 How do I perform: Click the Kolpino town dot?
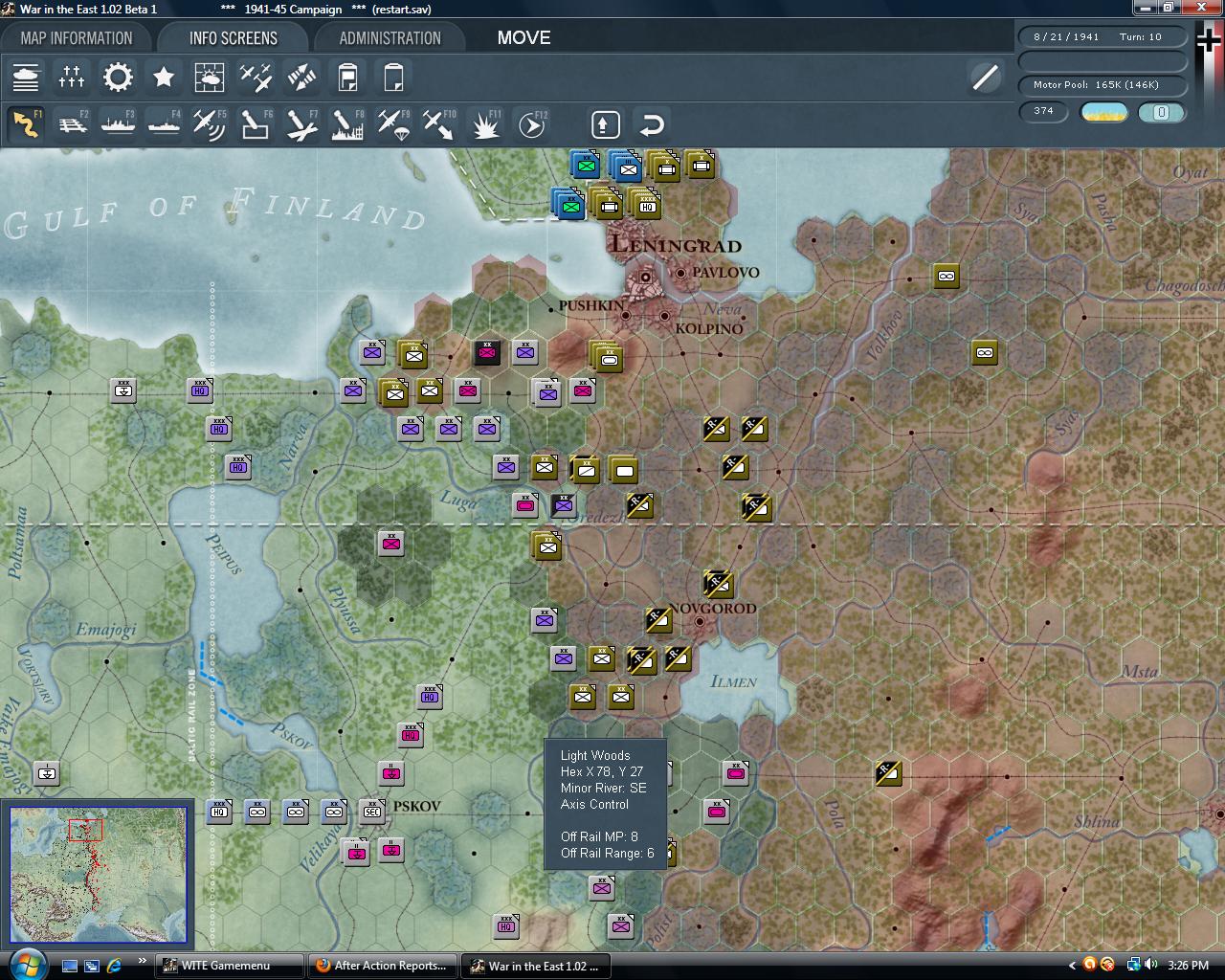tap(665, 315)
